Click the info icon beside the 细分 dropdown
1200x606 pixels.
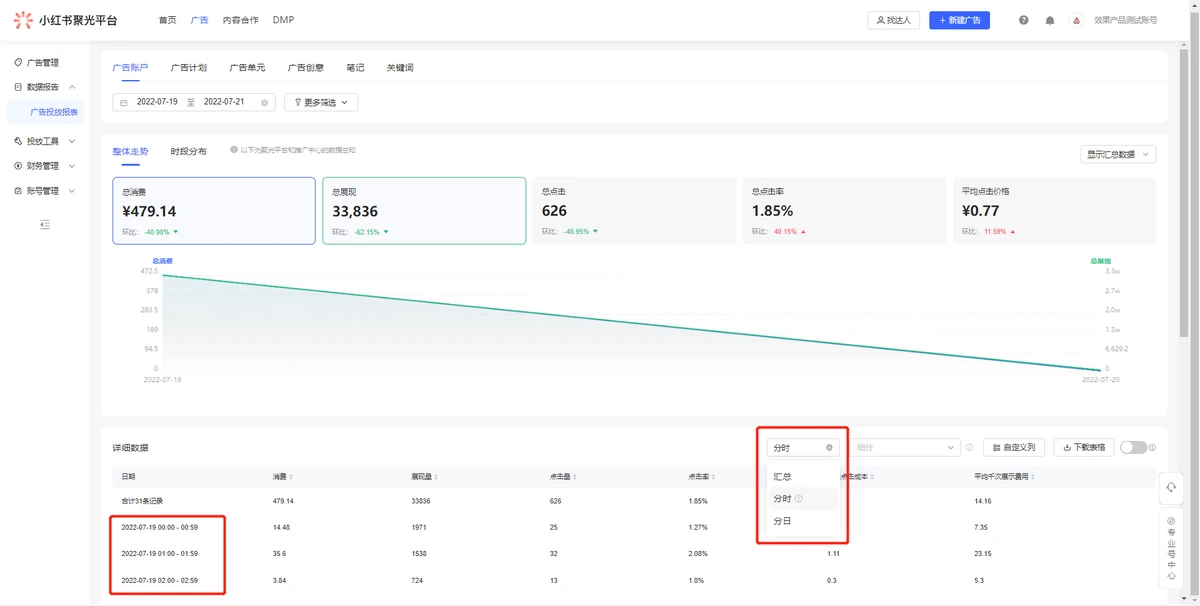click(969, 448)
